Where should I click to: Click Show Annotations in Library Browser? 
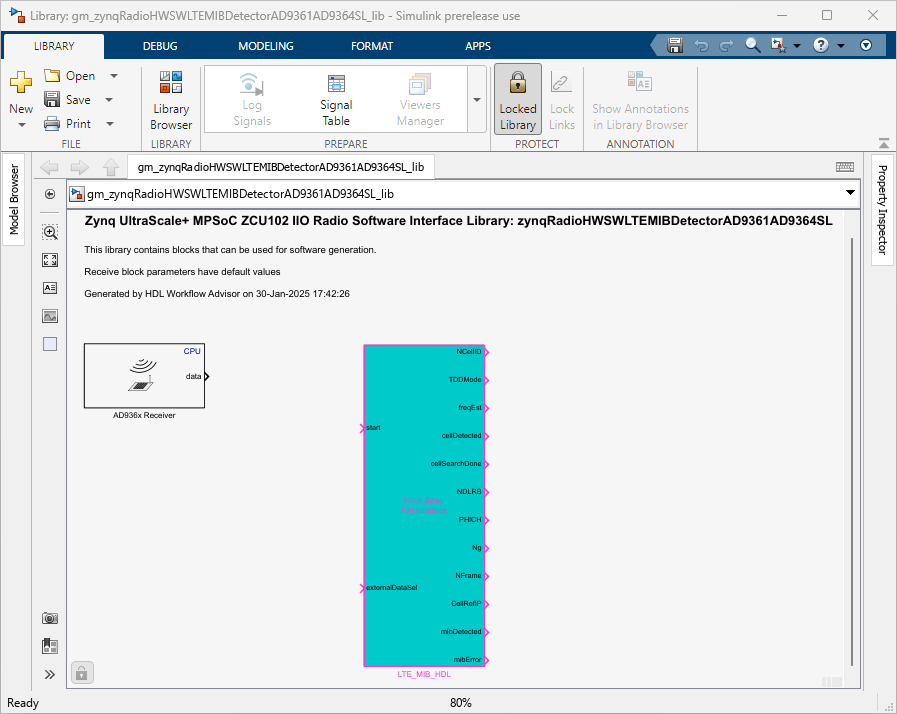pyautogui.click(x=640, y=101)
